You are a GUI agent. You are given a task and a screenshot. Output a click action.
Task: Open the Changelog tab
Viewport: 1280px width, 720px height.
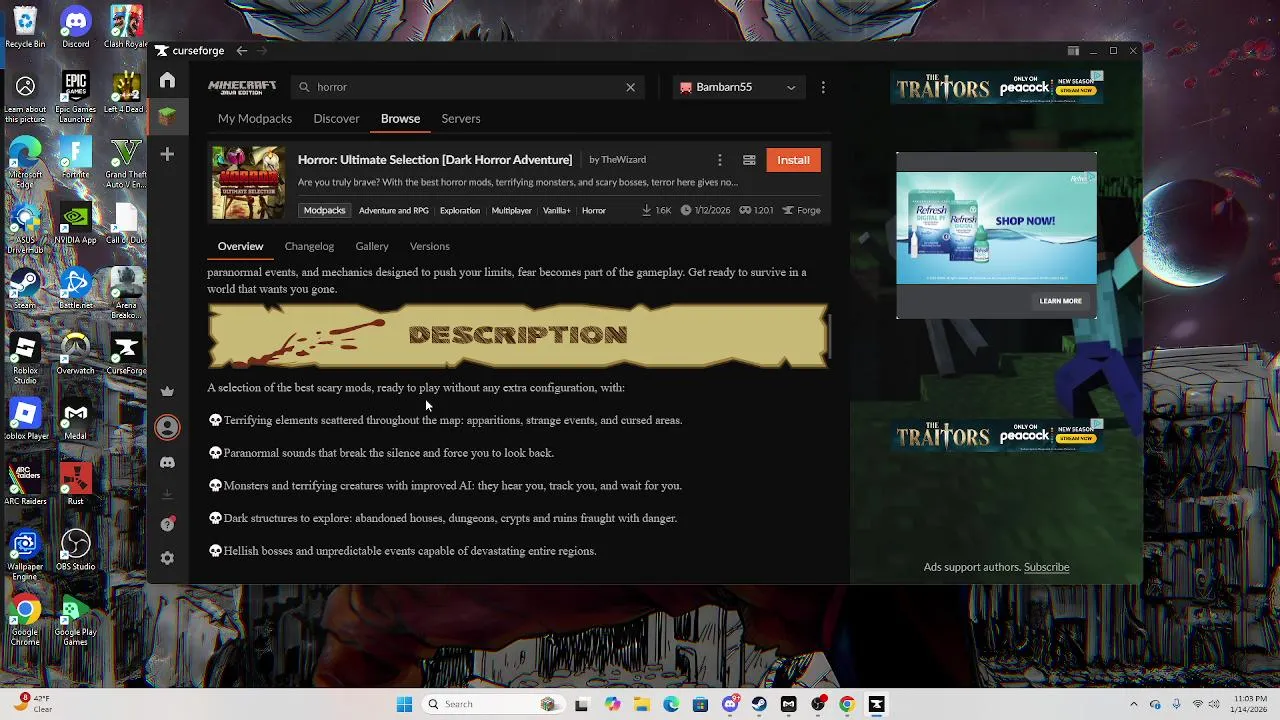pos(309,246)
